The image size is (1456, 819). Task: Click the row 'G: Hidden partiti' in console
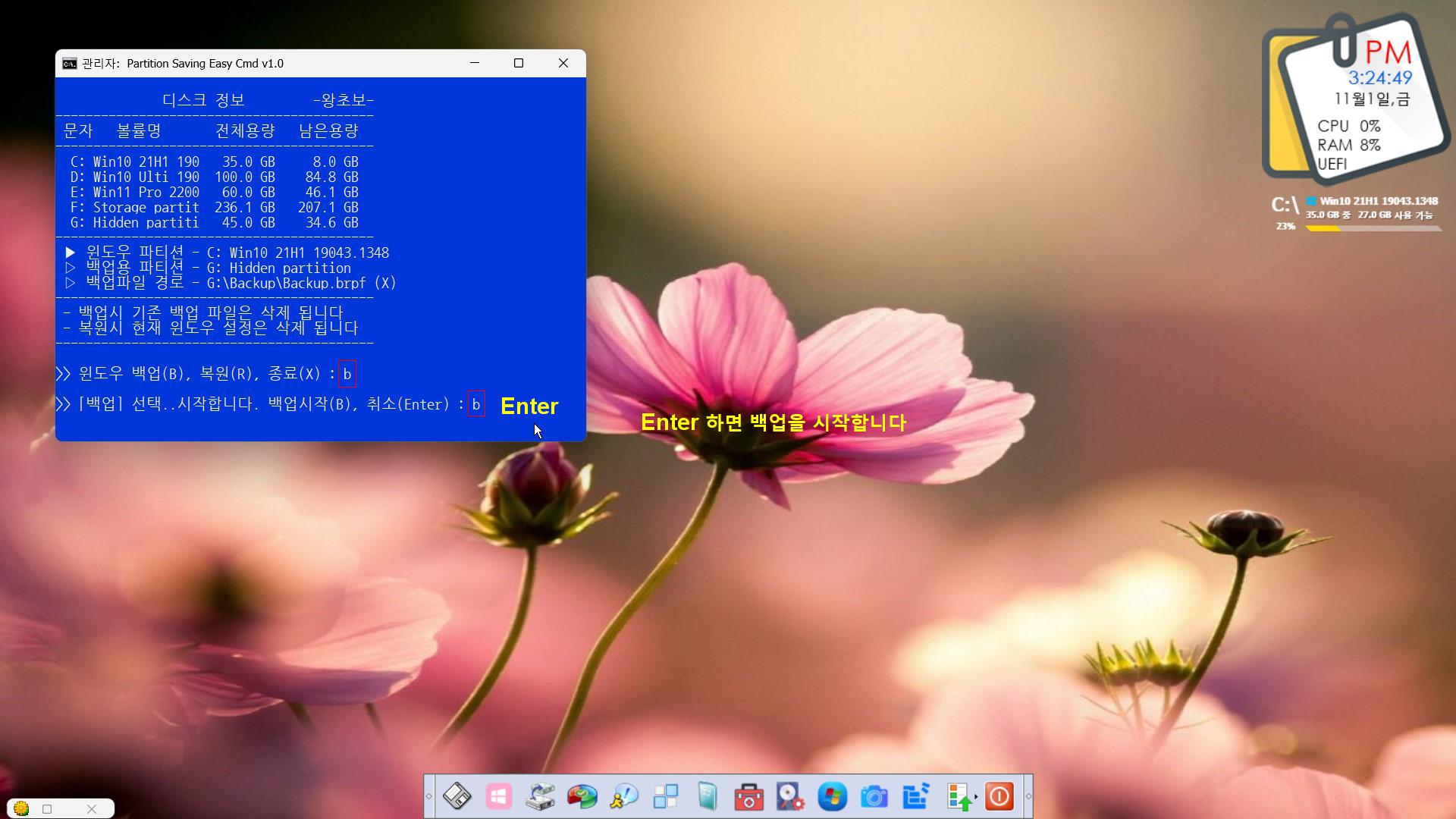(x=214, y=222)
